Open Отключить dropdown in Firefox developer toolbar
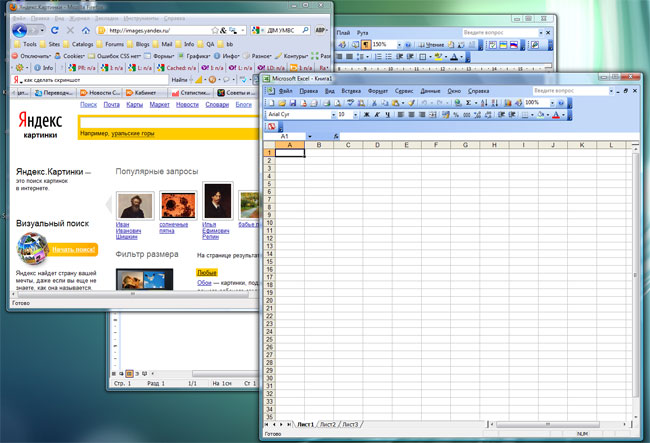 click(32, 56)
